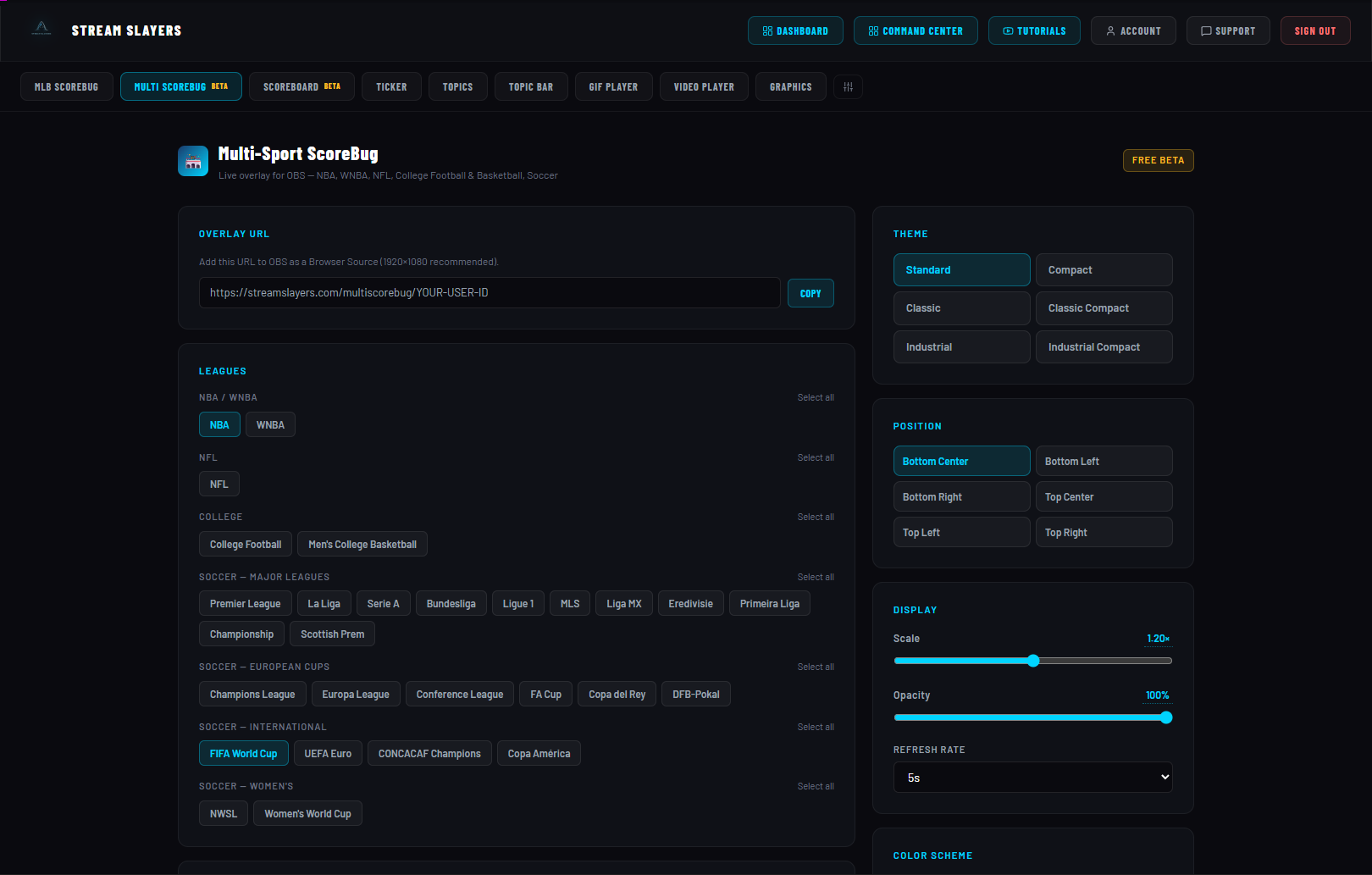This screenshot has height=875, width=1372.
Task: Enable the NWSL chip
Action: point(224,813)
